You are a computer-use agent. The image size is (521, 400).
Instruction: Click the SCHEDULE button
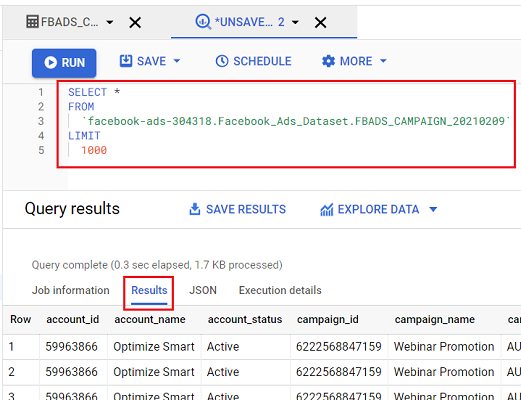[x=253, y=61]
